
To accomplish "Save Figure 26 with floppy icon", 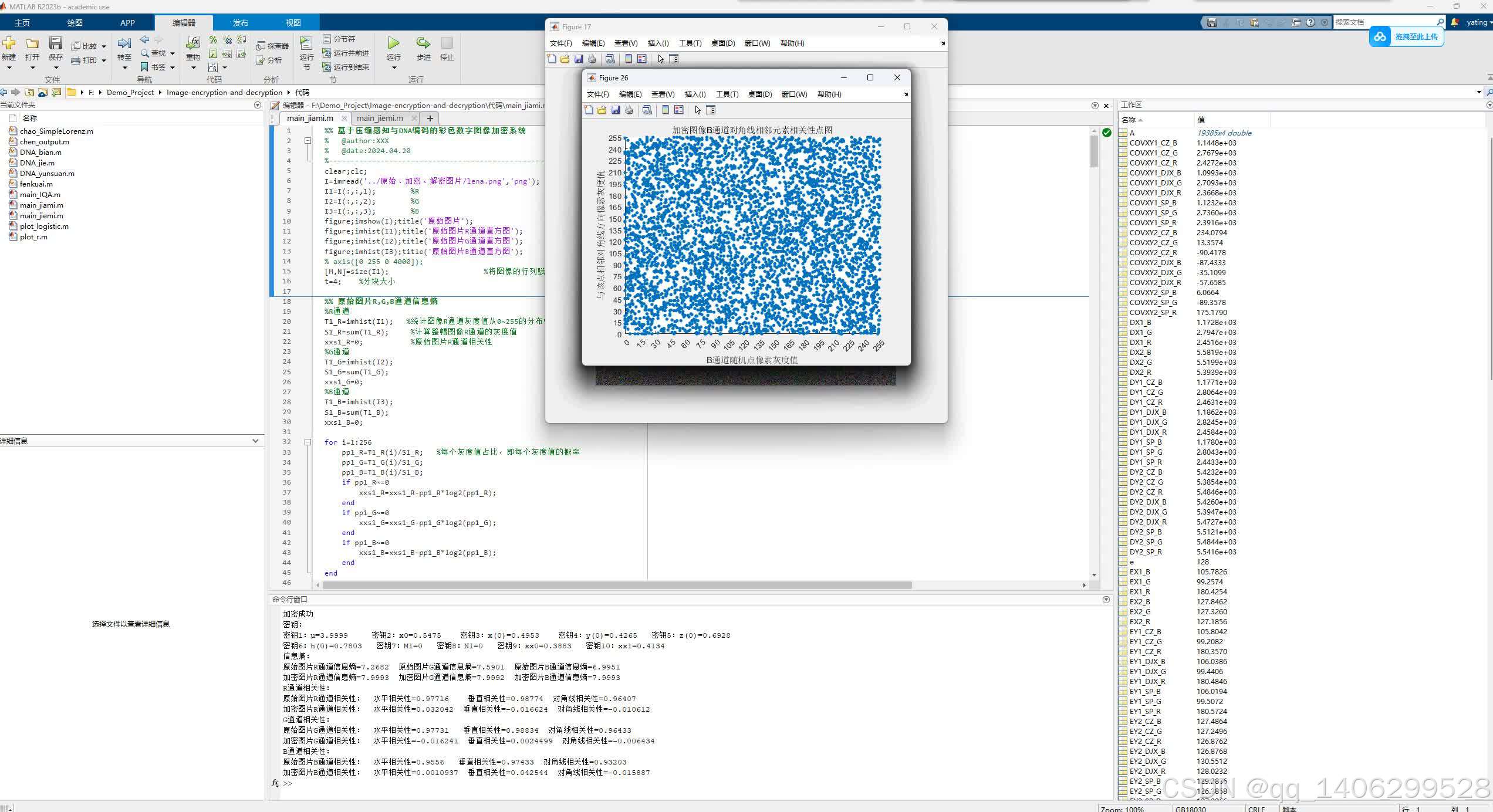I will point(616,110).
